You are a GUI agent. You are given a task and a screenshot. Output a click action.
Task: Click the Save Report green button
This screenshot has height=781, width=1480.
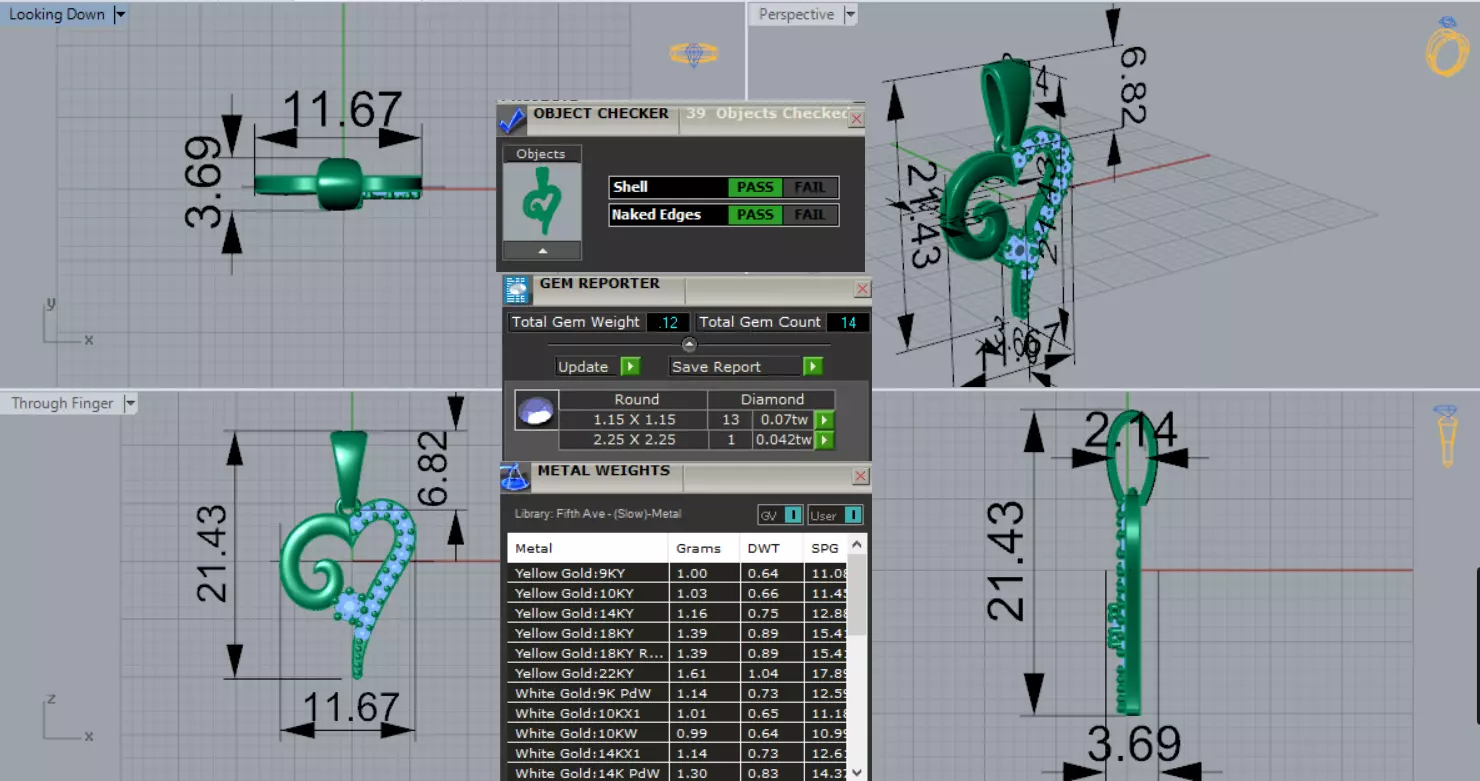click(x=813, y=367)
